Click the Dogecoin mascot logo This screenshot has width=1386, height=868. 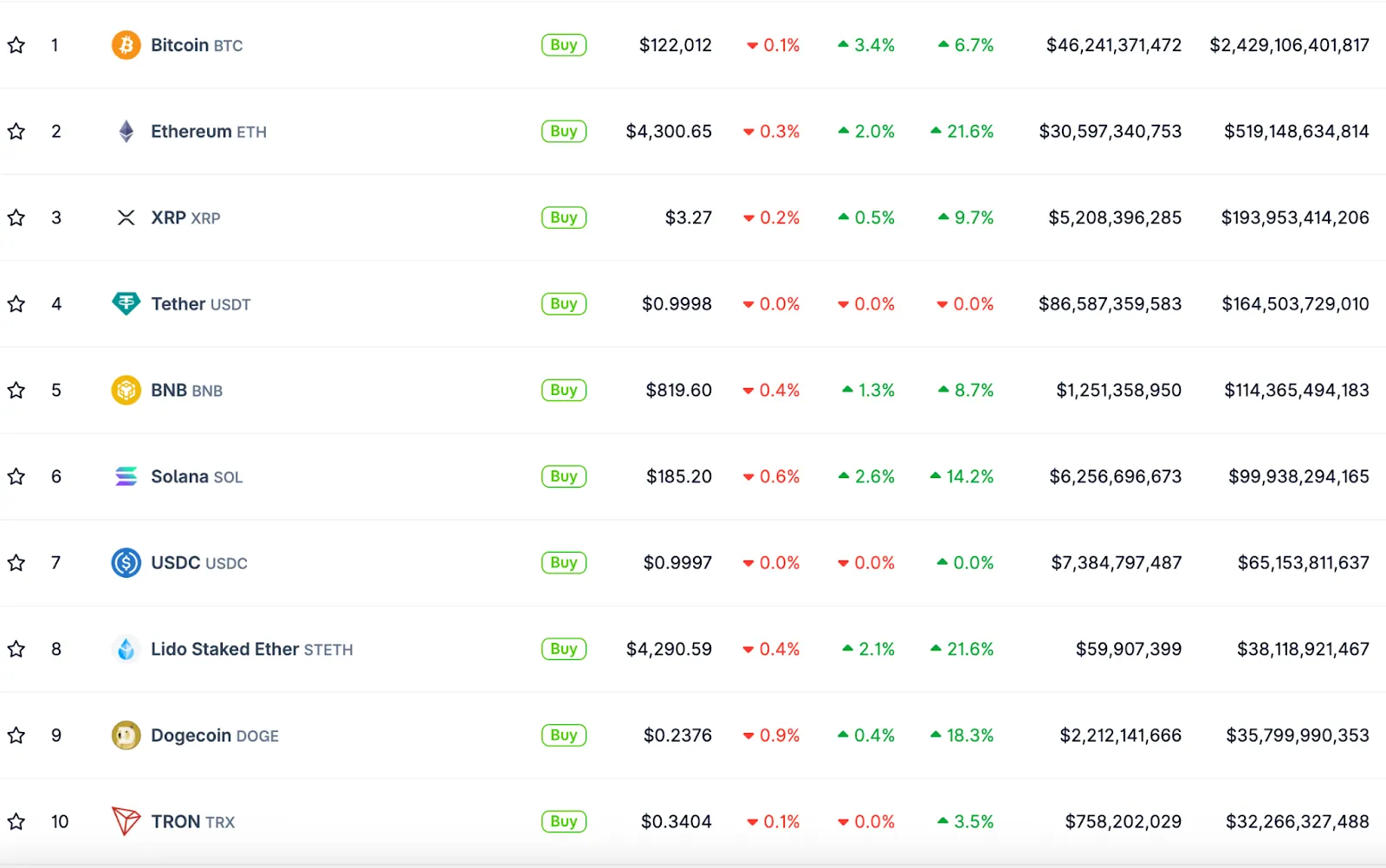pyautogui.click(x=126, y=735)
